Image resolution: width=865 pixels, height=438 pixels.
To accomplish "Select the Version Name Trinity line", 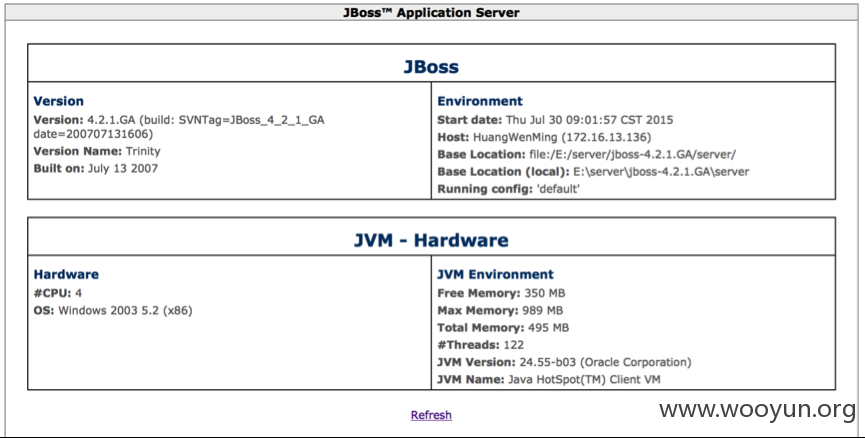I will coord(97,151).
